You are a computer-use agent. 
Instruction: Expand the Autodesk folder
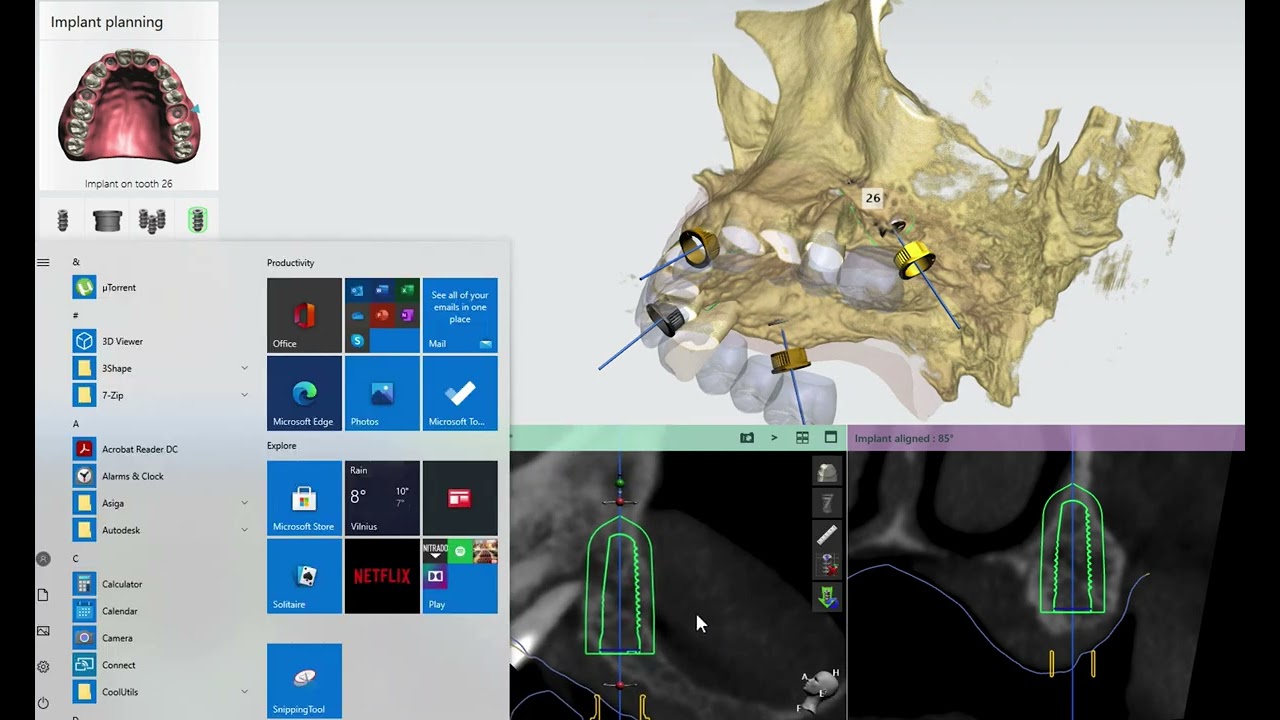(x=160, y=531)
